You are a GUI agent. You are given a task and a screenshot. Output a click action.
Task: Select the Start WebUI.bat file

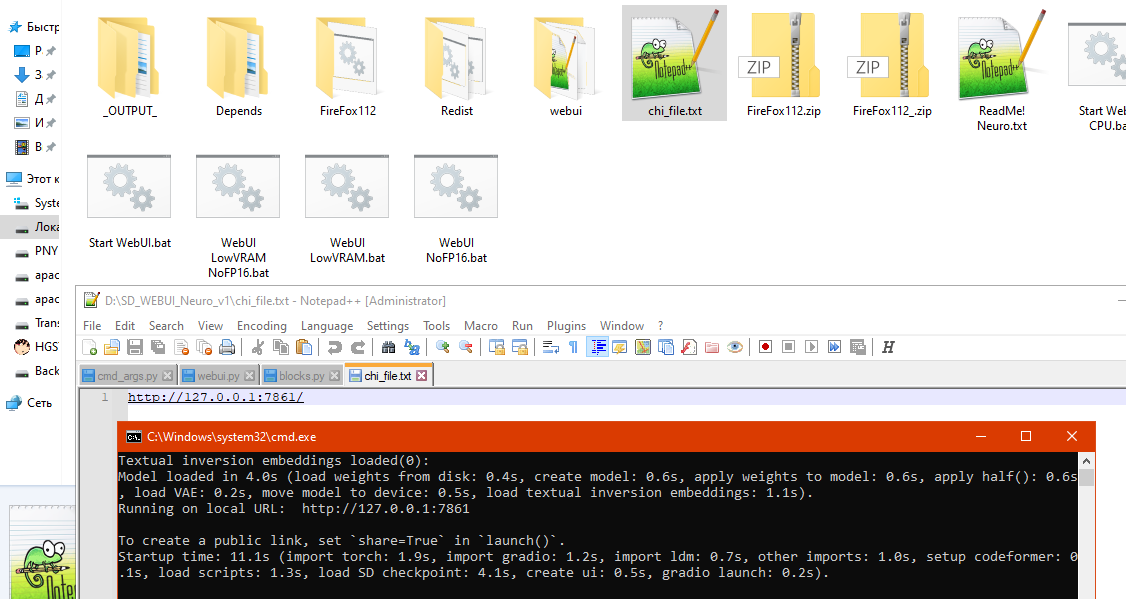[130, 201]
